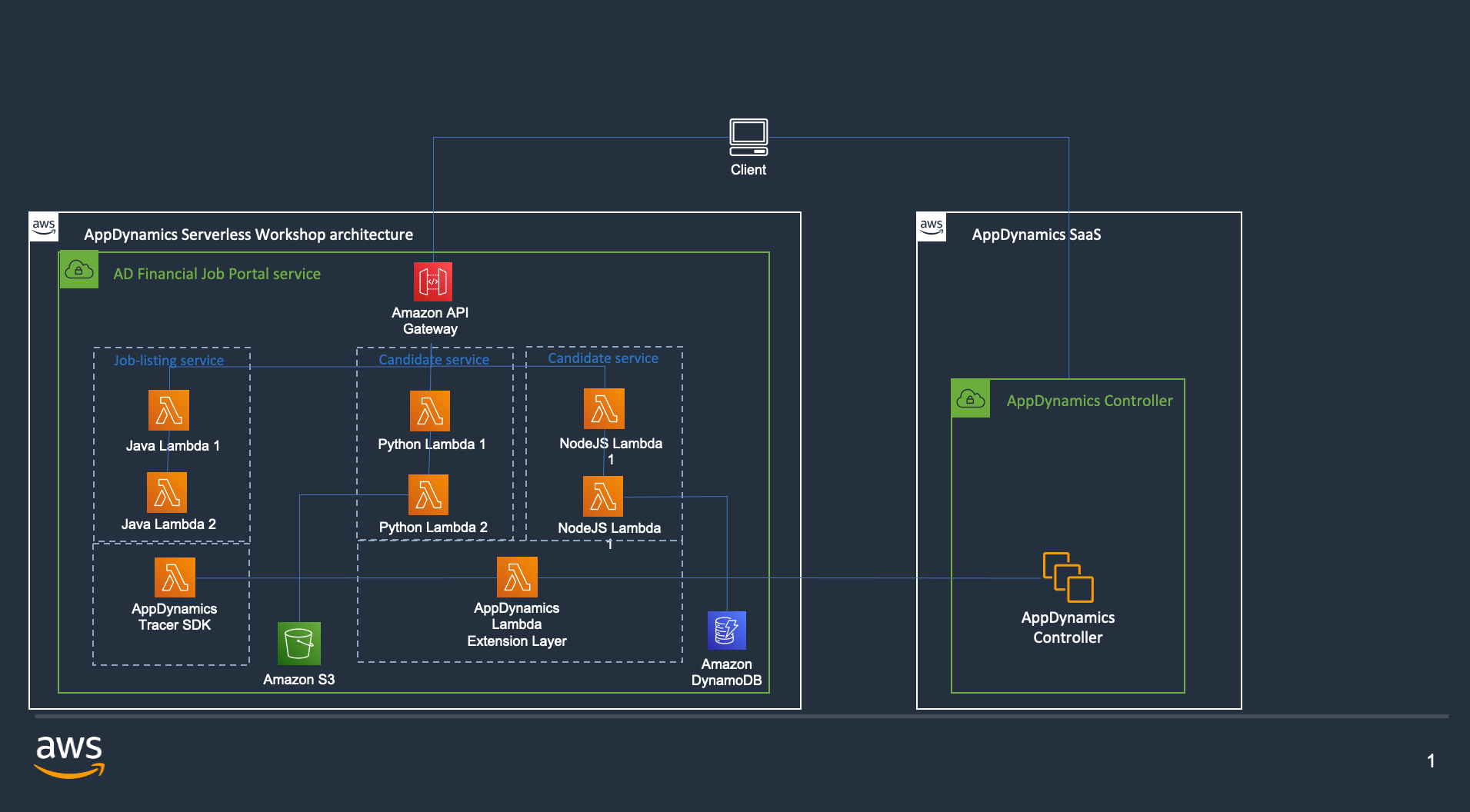Select the Python Lambda 1 icon
The width and height of the screenshot is (1470, 812).
point(430,411)
